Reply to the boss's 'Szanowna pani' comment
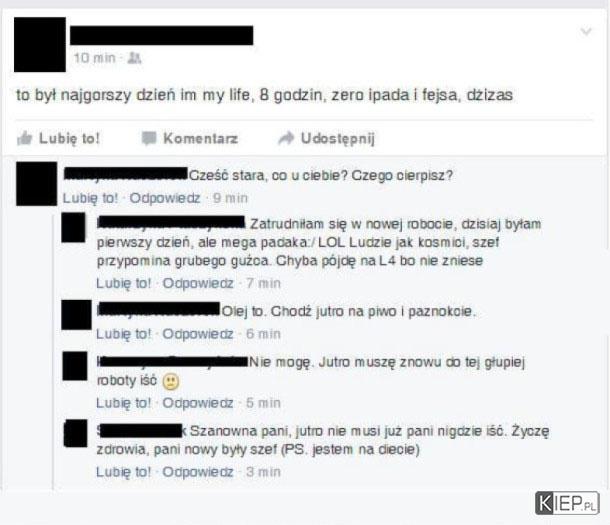Image resolution: width=610 pixels, height=525 pixels. [198, 472]
